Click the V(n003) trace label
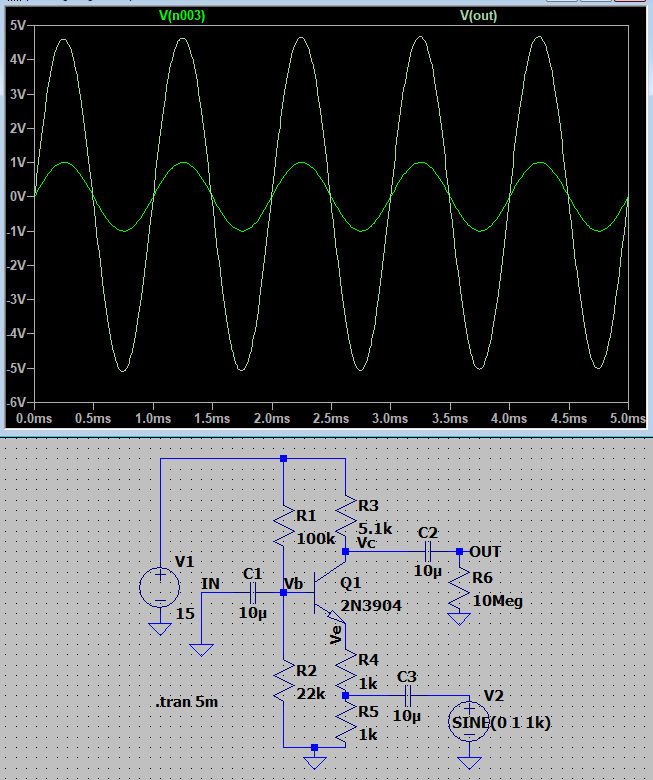The width and height of the screenshot is (653, 780). [x=182, y=15]
